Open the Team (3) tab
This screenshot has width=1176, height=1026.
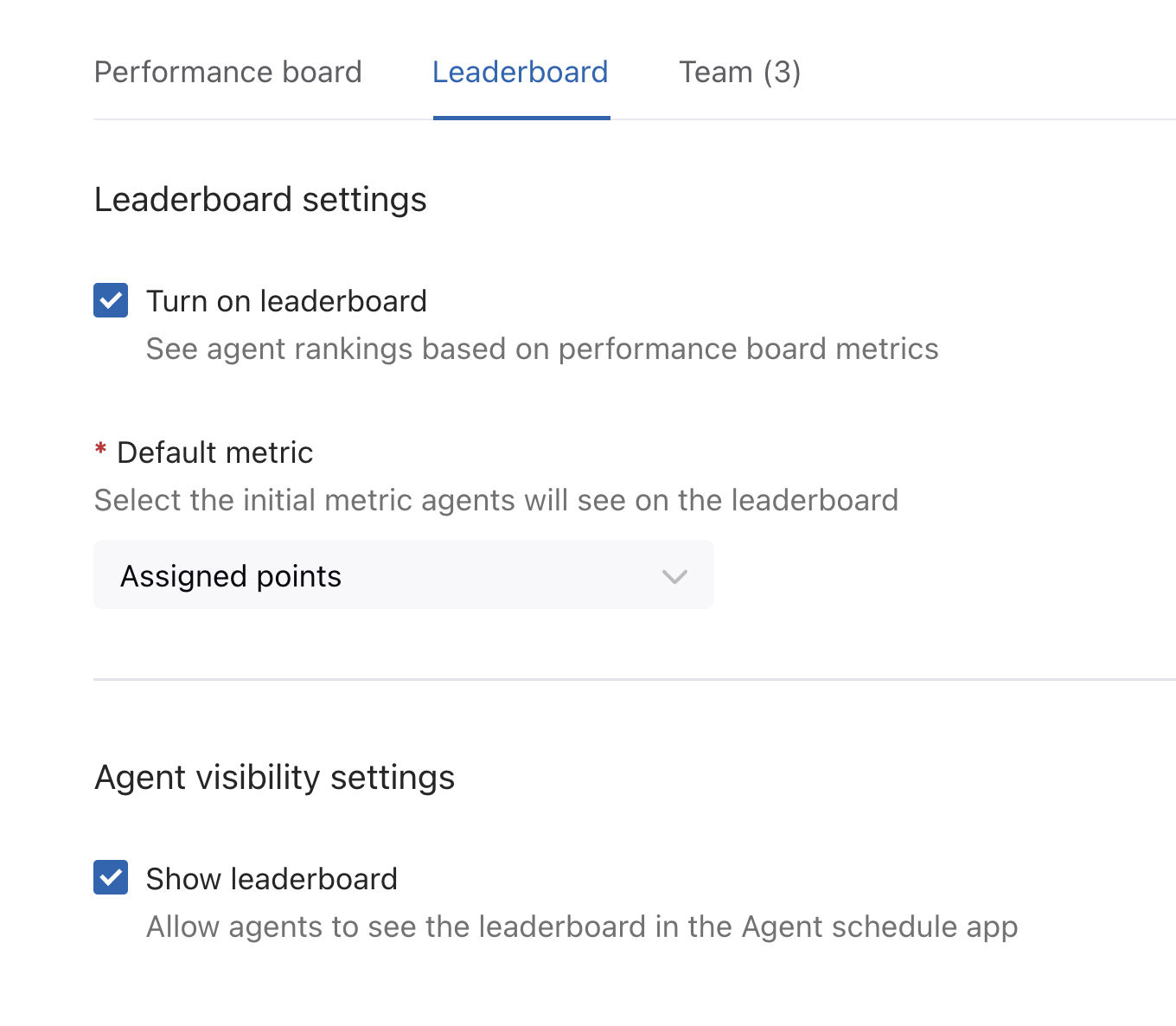click(739, 72)
